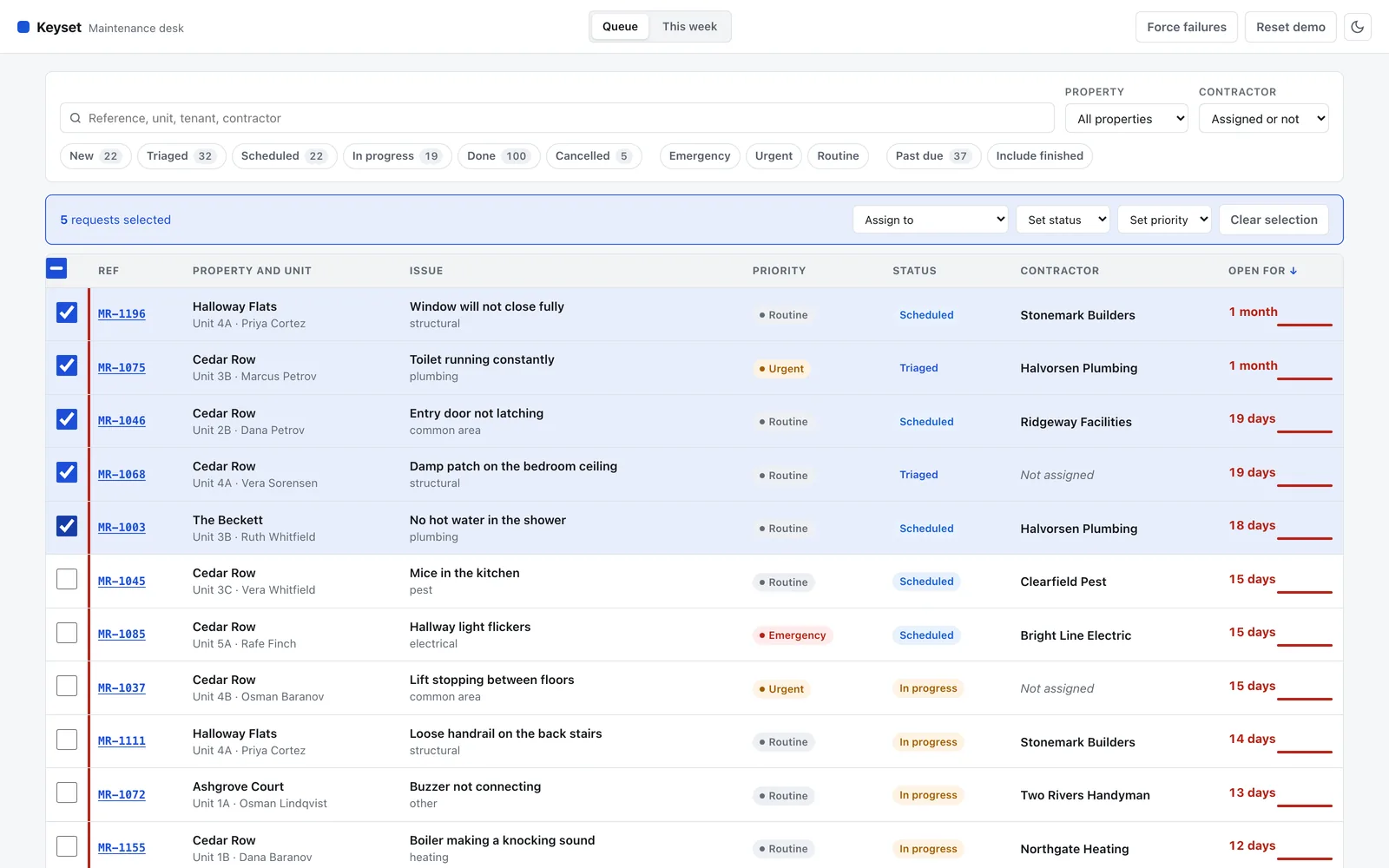
Task: Show Past due requests
Action: click(934, 156)
